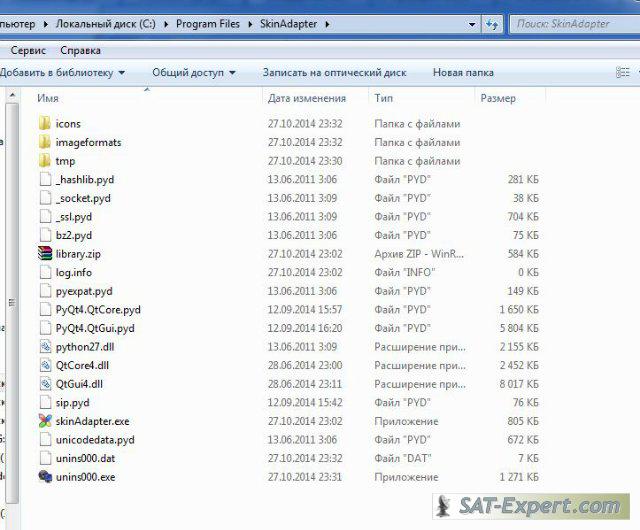Click the SkinAdapter breadcrumb
640x530 pixels.
(289, 24)
